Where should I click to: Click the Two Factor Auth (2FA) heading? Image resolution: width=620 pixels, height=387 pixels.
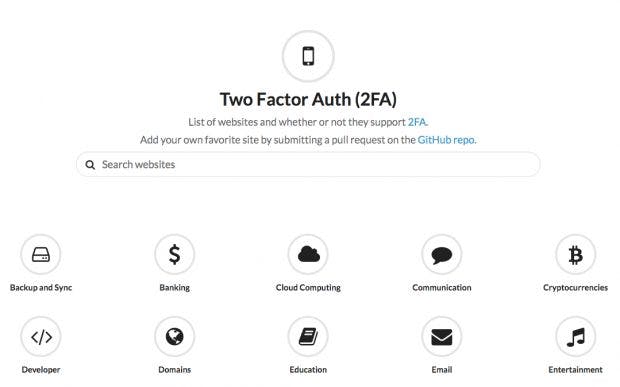pos(308,99)
